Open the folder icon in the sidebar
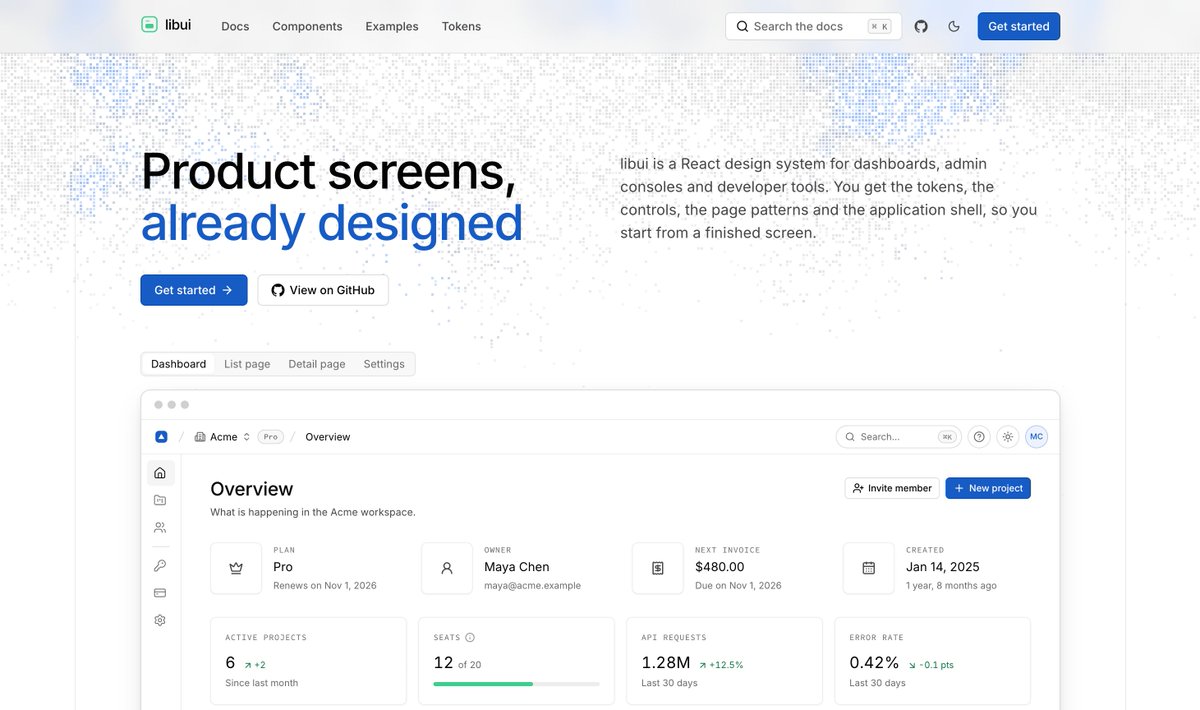1200x710 pixels. pos(160,500)
